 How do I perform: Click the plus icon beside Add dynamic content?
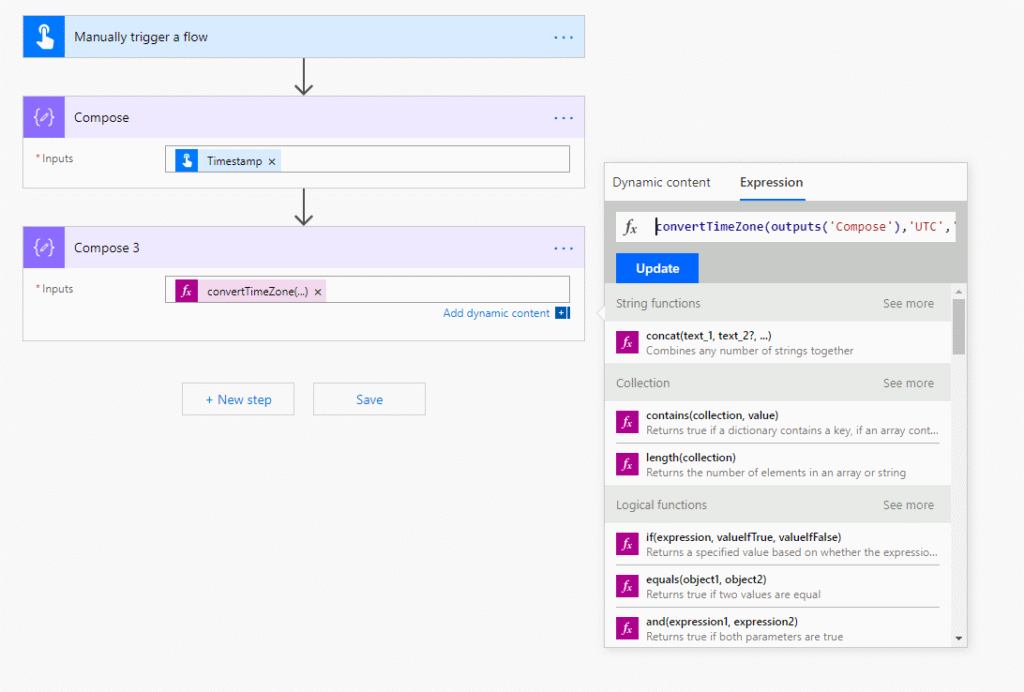(x=562, y=313)
